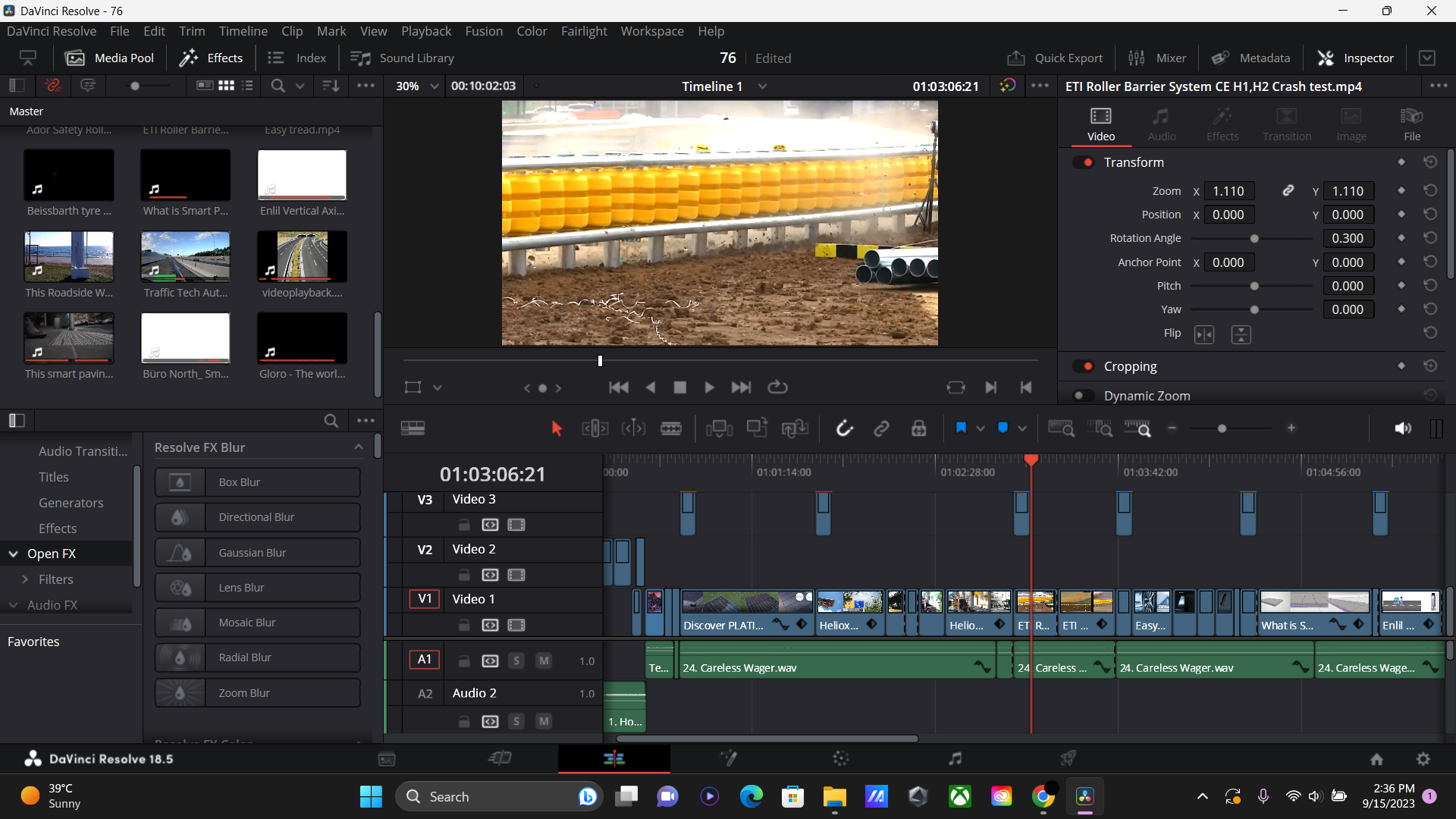Open the viewer zoom 30% dropdown
This screenshot has height=819, width=1456.
coord(434,86)
